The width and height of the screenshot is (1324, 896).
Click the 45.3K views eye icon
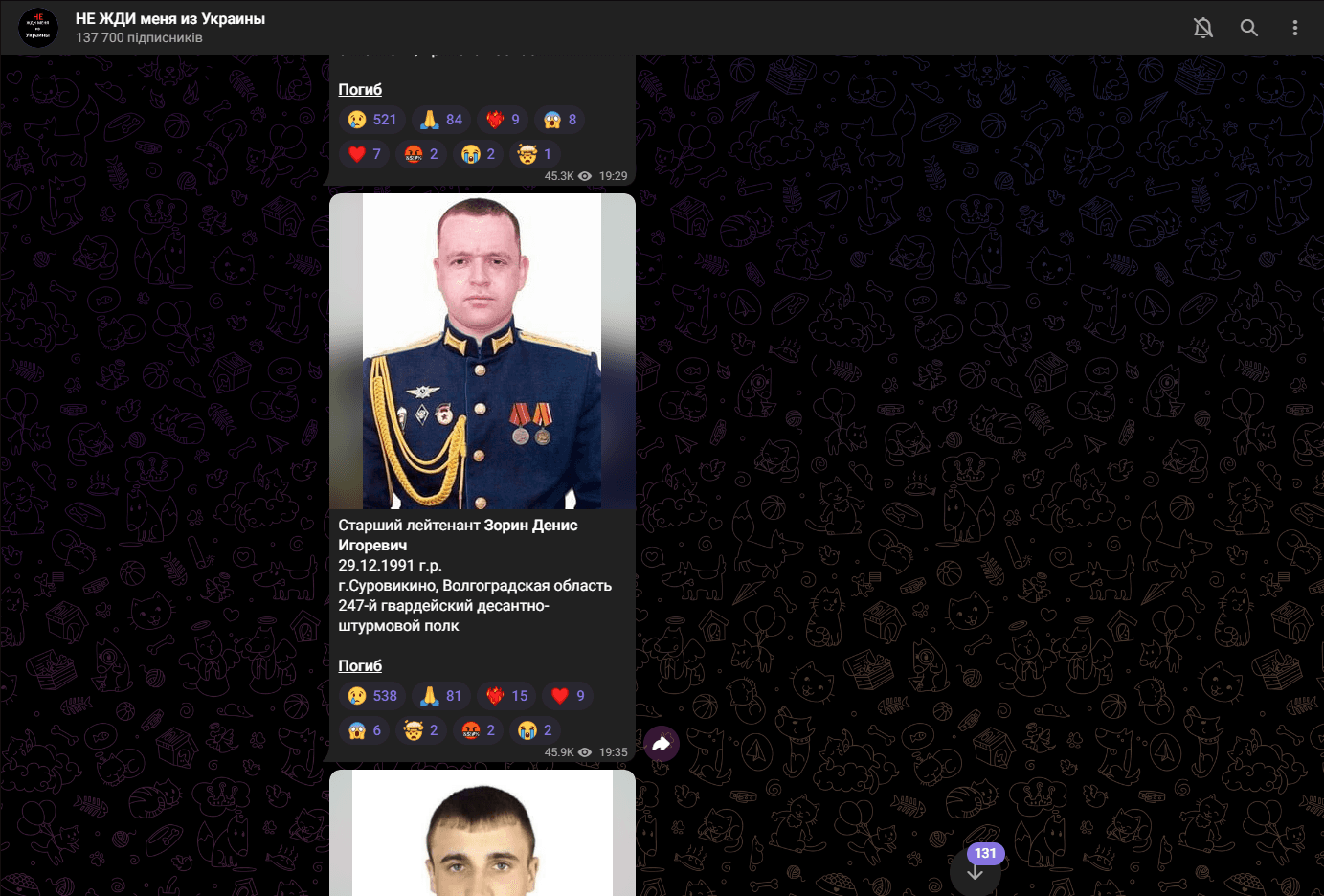click(x=585, y=176)
